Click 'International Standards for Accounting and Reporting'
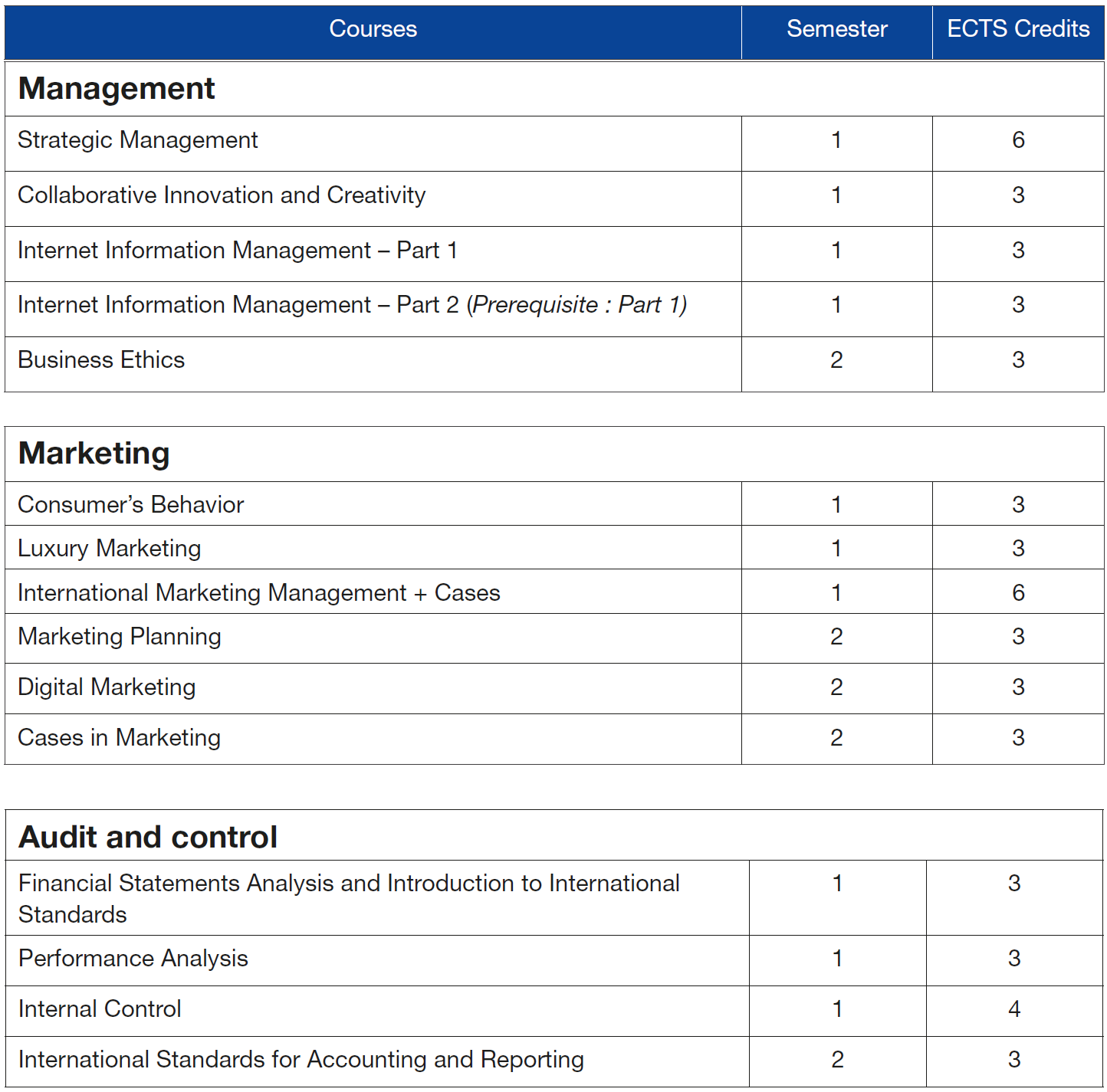The height and width of the screenshot is (1092, 1107). click(301, 1060)
